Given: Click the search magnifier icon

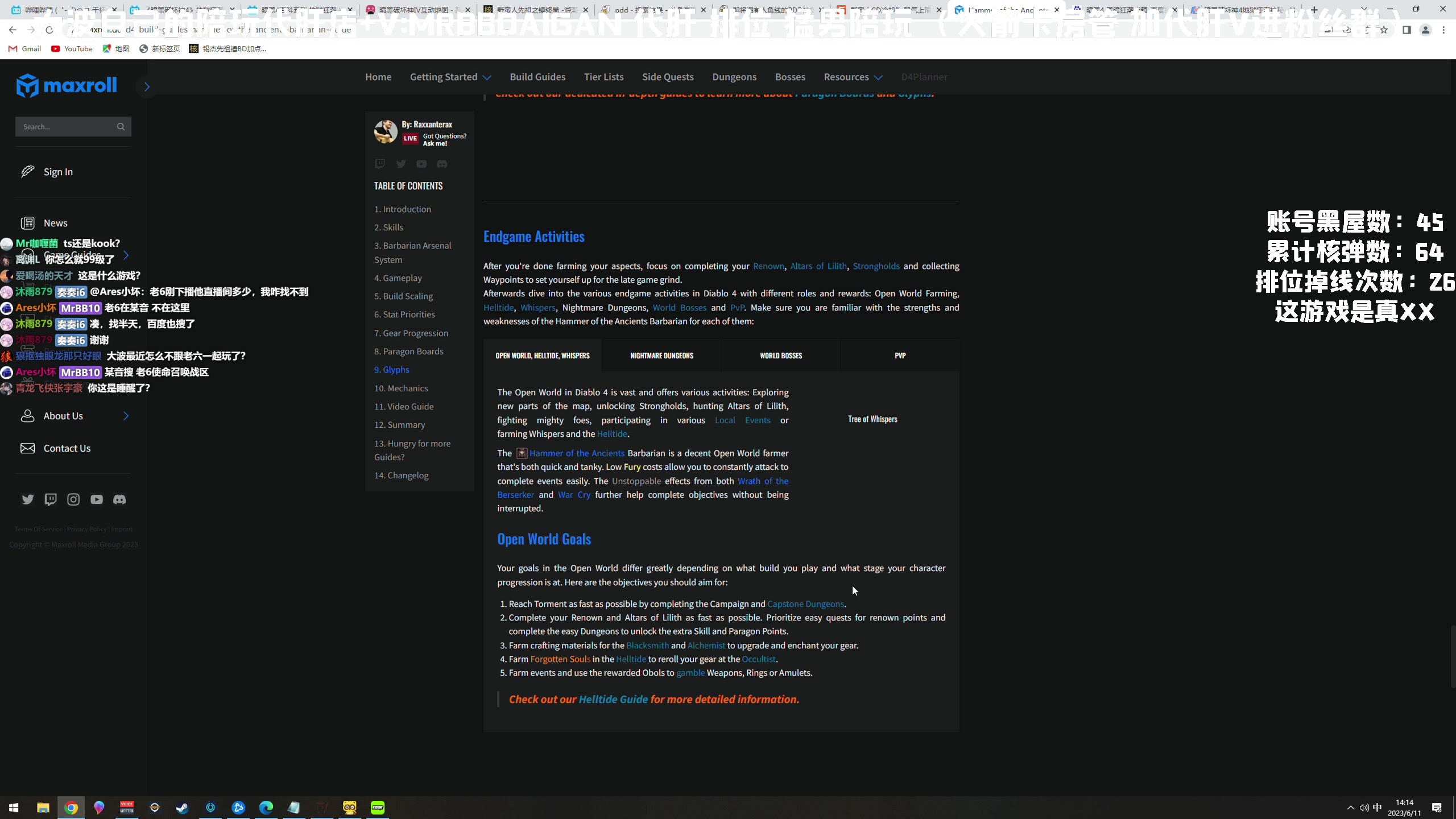Looking at the screenshot, I should [121, 126].
